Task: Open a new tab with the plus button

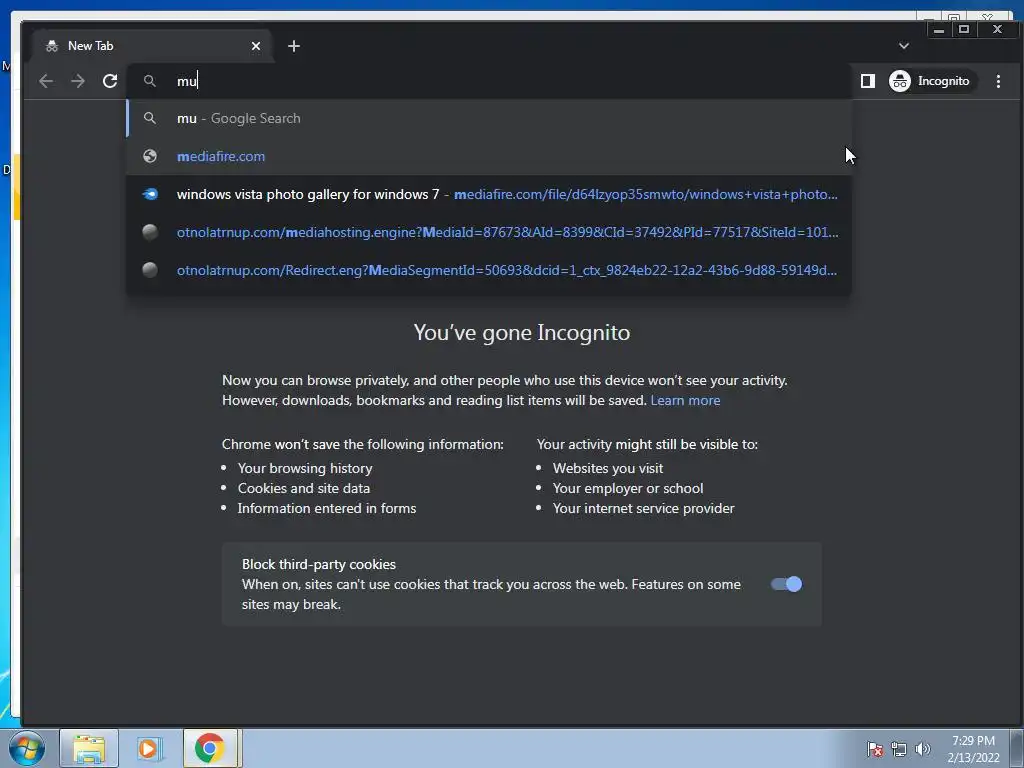Action: coord(294,46)
